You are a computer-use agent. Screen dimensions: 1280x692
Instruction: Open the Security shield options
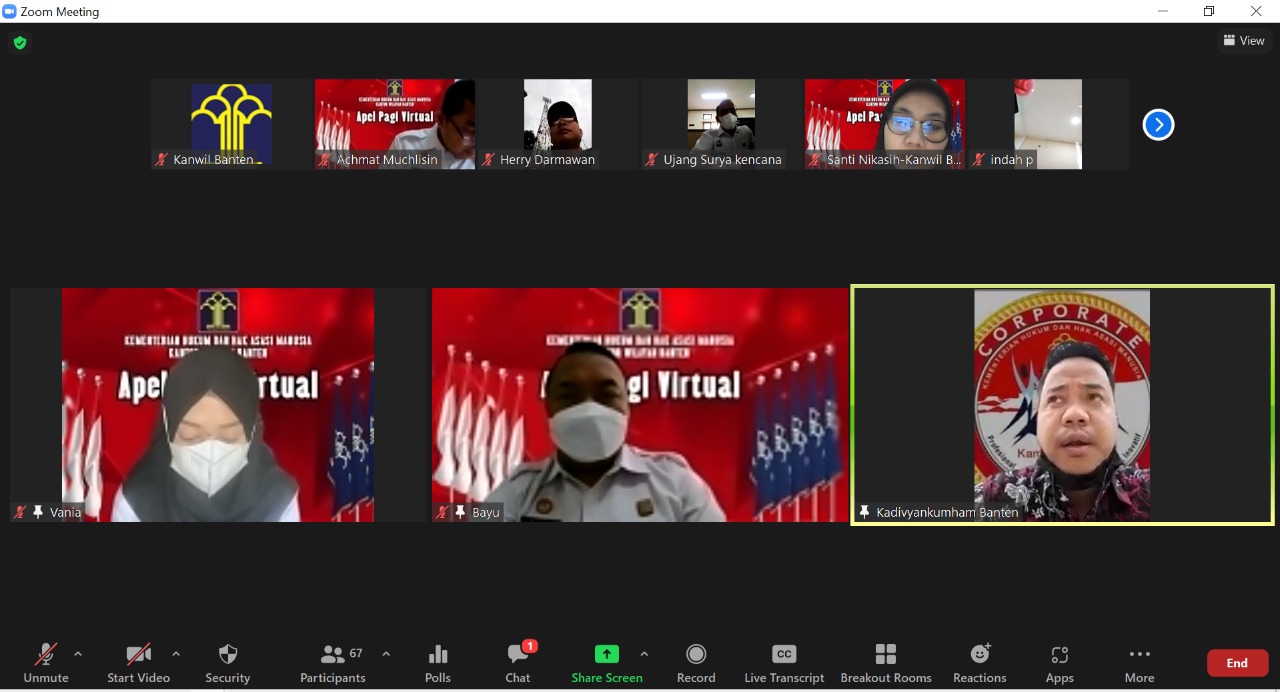tap(227, 662)
